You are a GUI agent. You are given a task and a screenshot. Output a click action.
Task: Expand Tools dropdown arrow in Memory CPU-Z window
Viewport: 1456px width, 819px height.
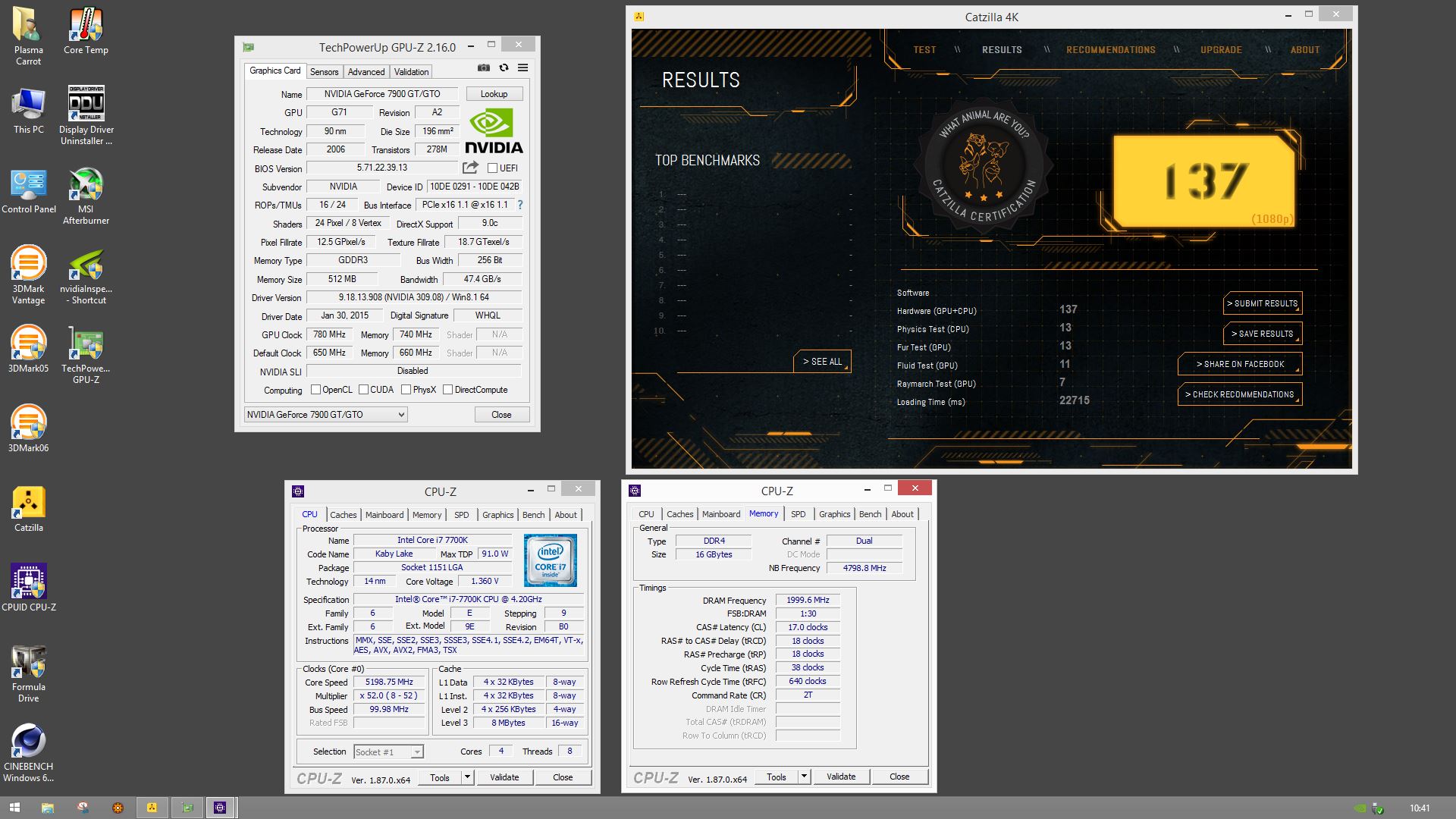tap(804, 777)
